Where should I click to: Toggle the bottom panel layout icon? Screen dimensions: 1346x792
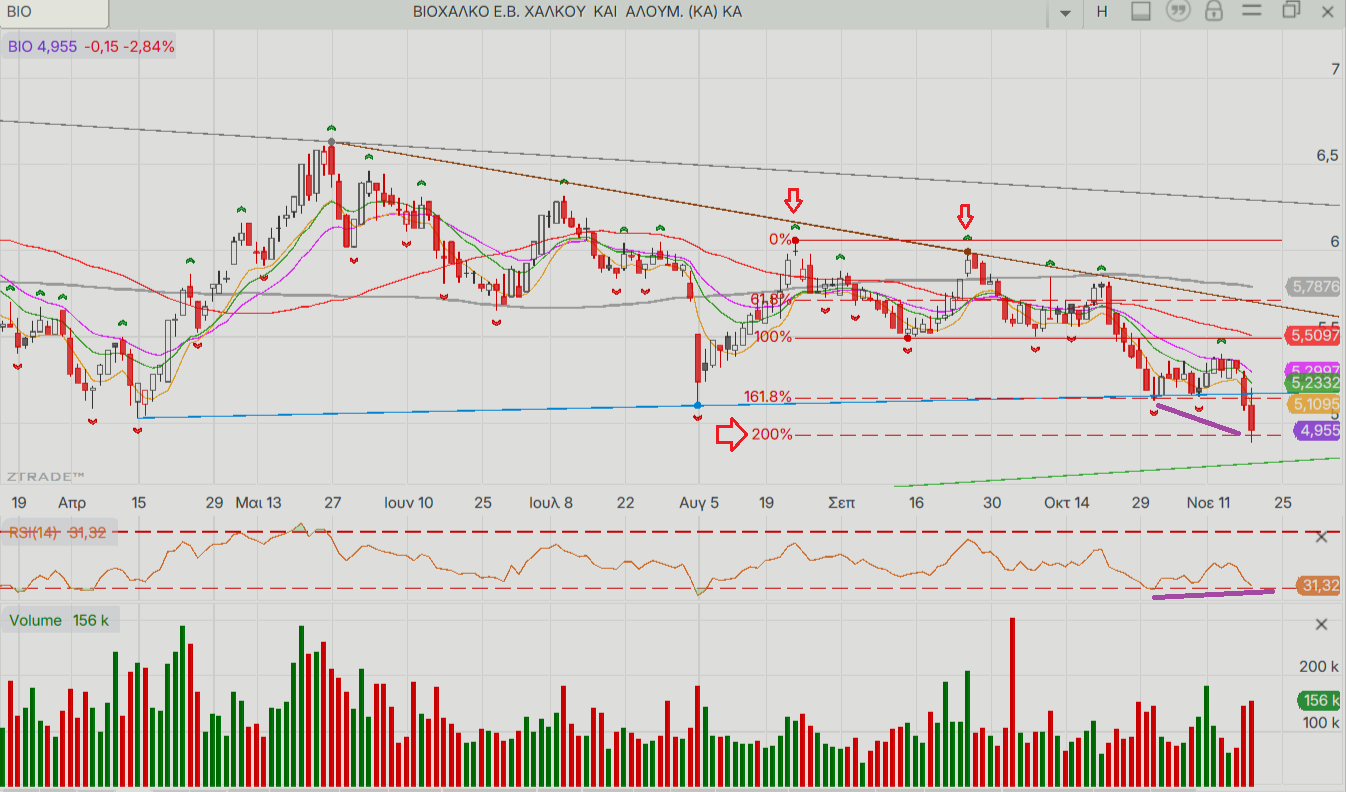click(x=1142, y=12)
